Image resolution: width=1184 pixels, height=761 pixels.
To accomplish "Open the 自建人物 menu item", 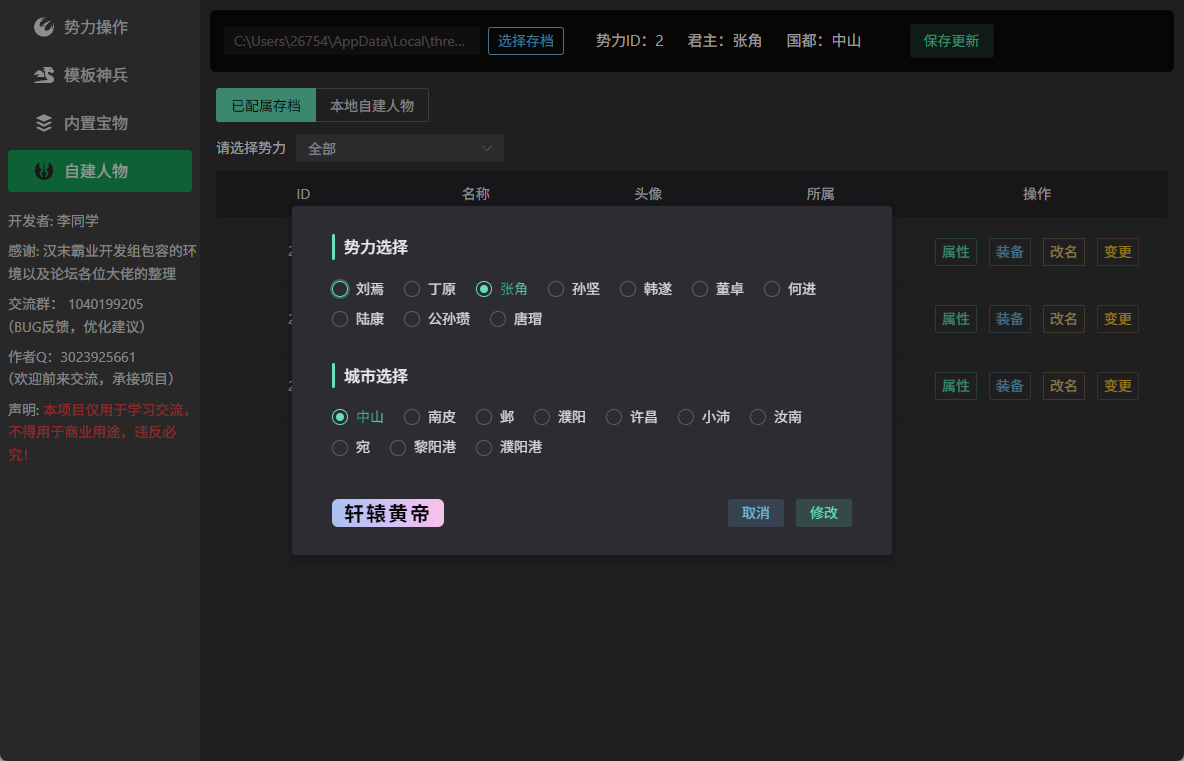I will click(100, 171).
